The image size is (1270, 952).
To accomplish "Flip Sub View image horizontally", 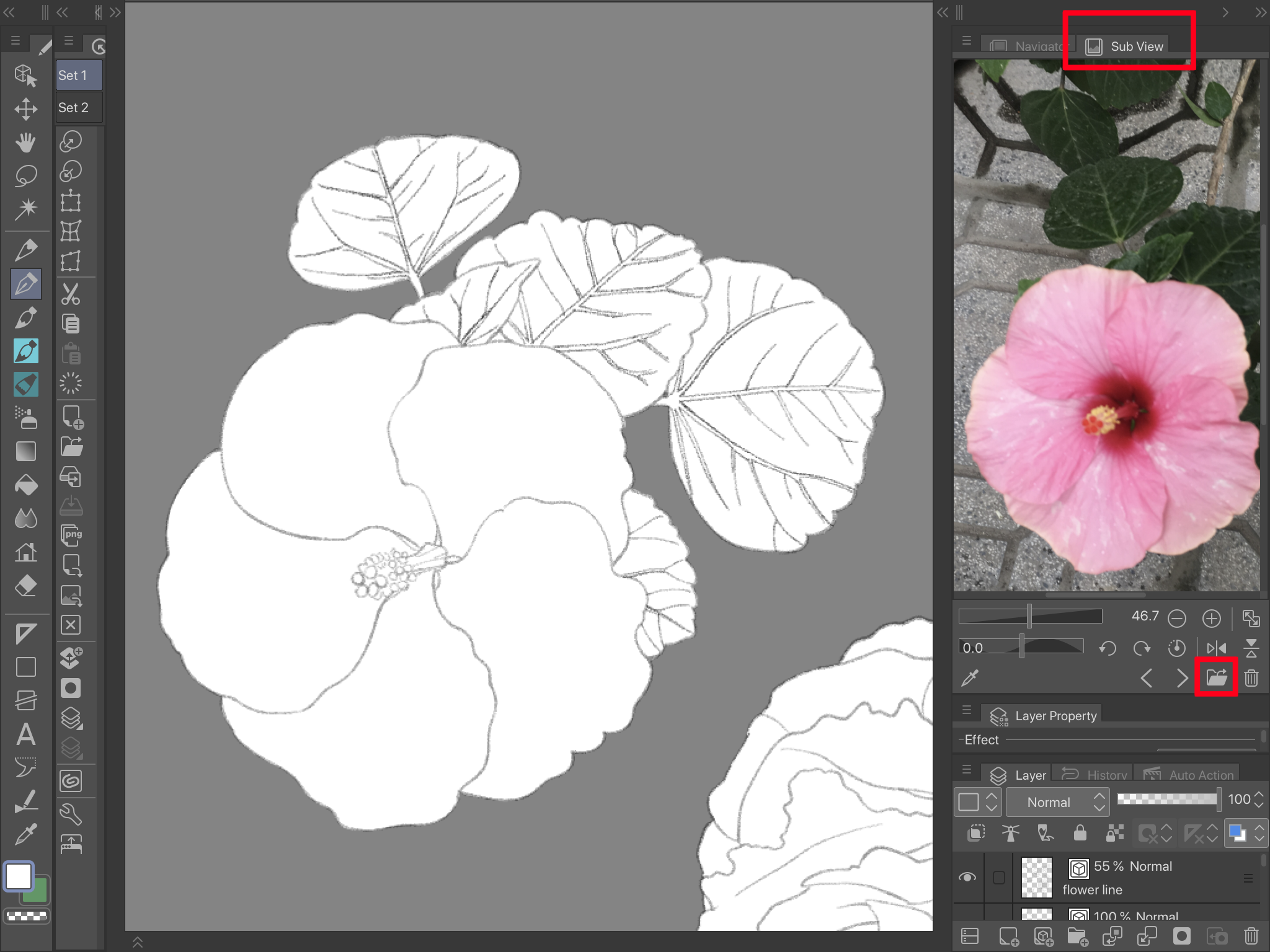I will click(x=1216, y=648).
